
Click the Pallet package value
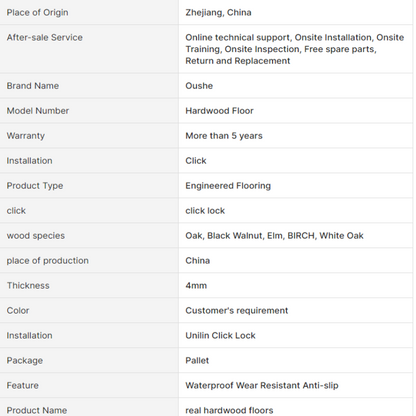click(x=197, y=360)
